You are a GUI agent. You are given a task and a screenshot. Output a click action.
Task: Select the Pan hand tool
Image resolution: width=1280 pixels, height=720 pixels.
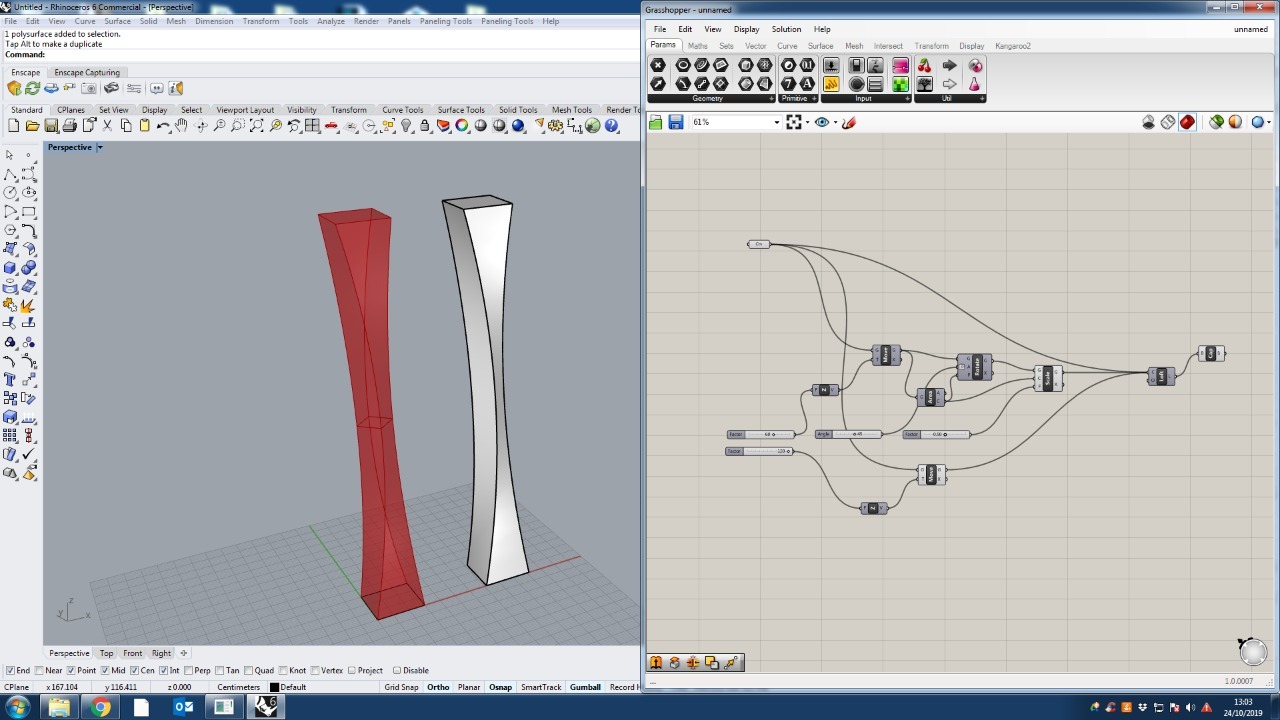pos(181,126)
